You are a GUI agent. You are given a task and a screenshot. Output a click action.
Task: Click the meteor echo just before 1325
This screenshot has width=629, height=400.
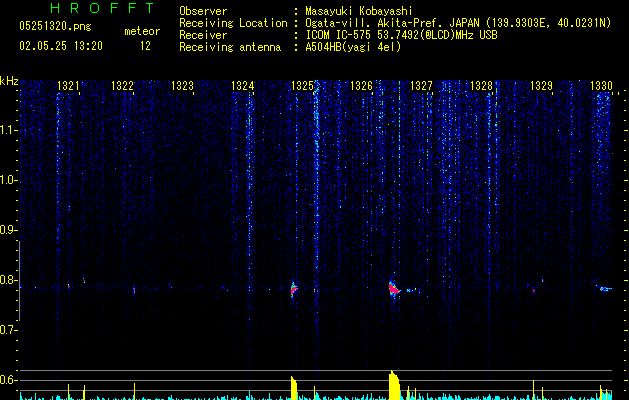tap(294, 290)
